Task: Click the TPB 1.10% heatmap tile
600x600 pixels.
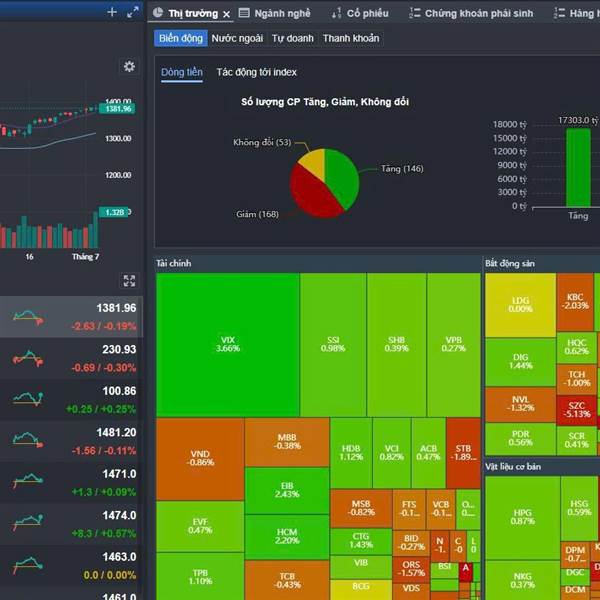Action: click(200, 576)
